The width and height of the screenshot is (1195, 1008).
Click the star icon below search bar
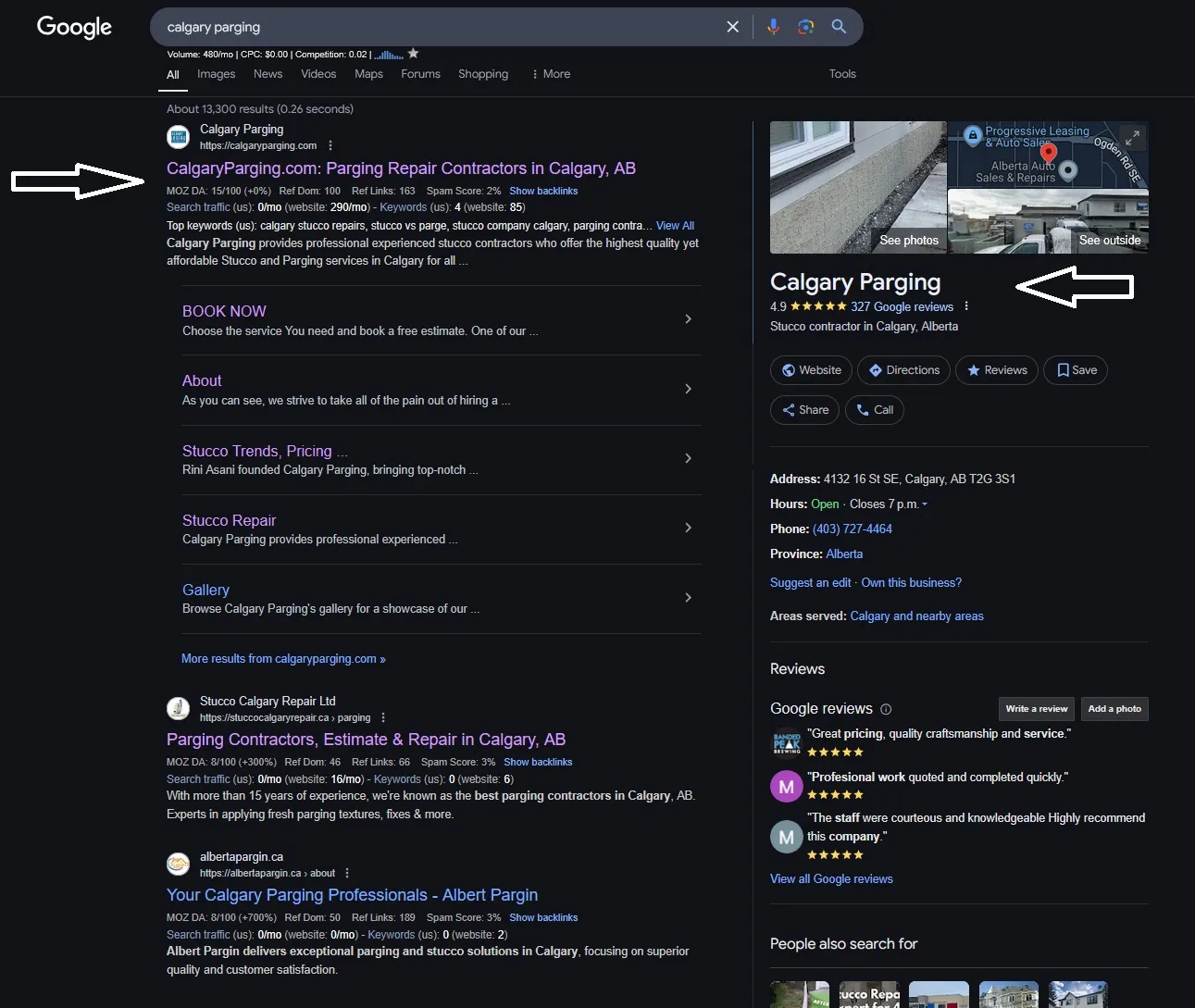pos(414,54)
